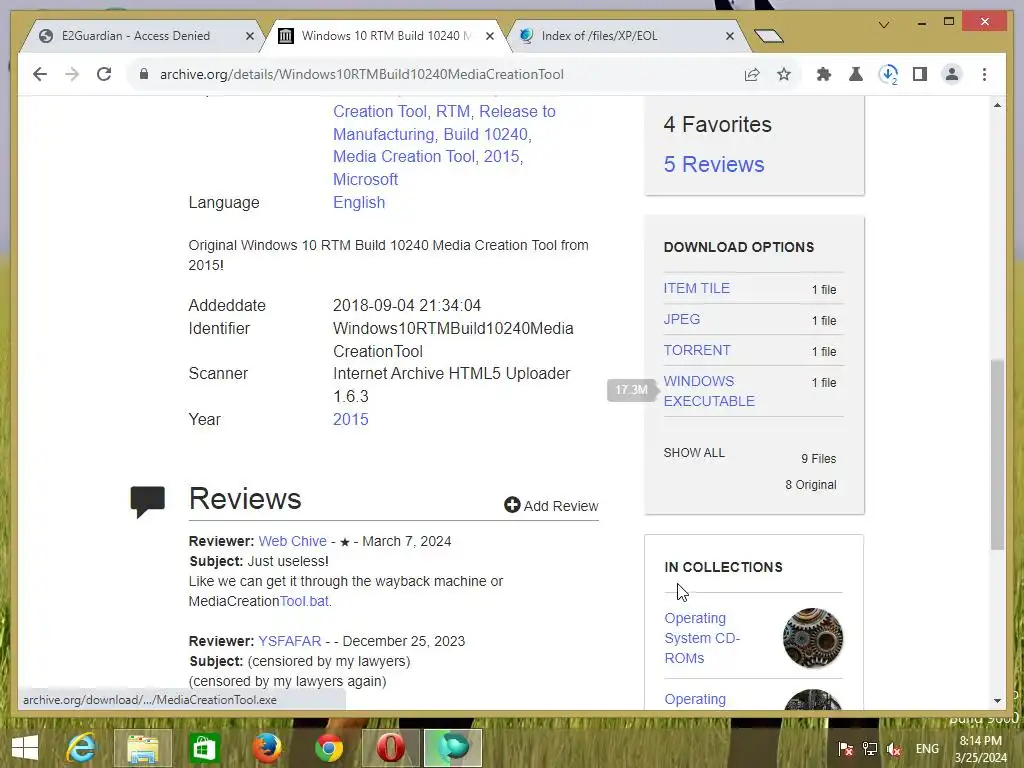Click the Action Center flag tray icon
The height and width of the screenshot is (768, 1024).
point(846,749)
